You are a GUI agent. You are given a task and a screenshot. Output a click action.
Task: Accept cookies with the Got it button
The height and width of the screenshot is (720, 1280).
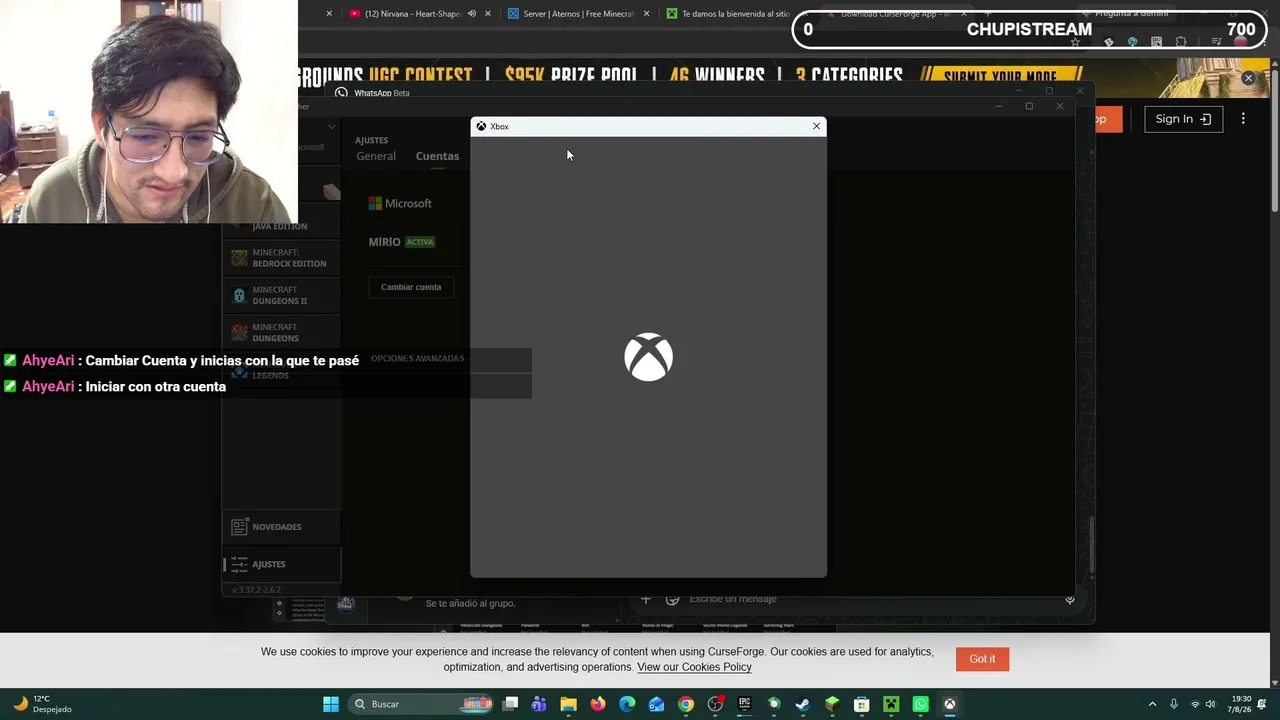click(982, 659)
